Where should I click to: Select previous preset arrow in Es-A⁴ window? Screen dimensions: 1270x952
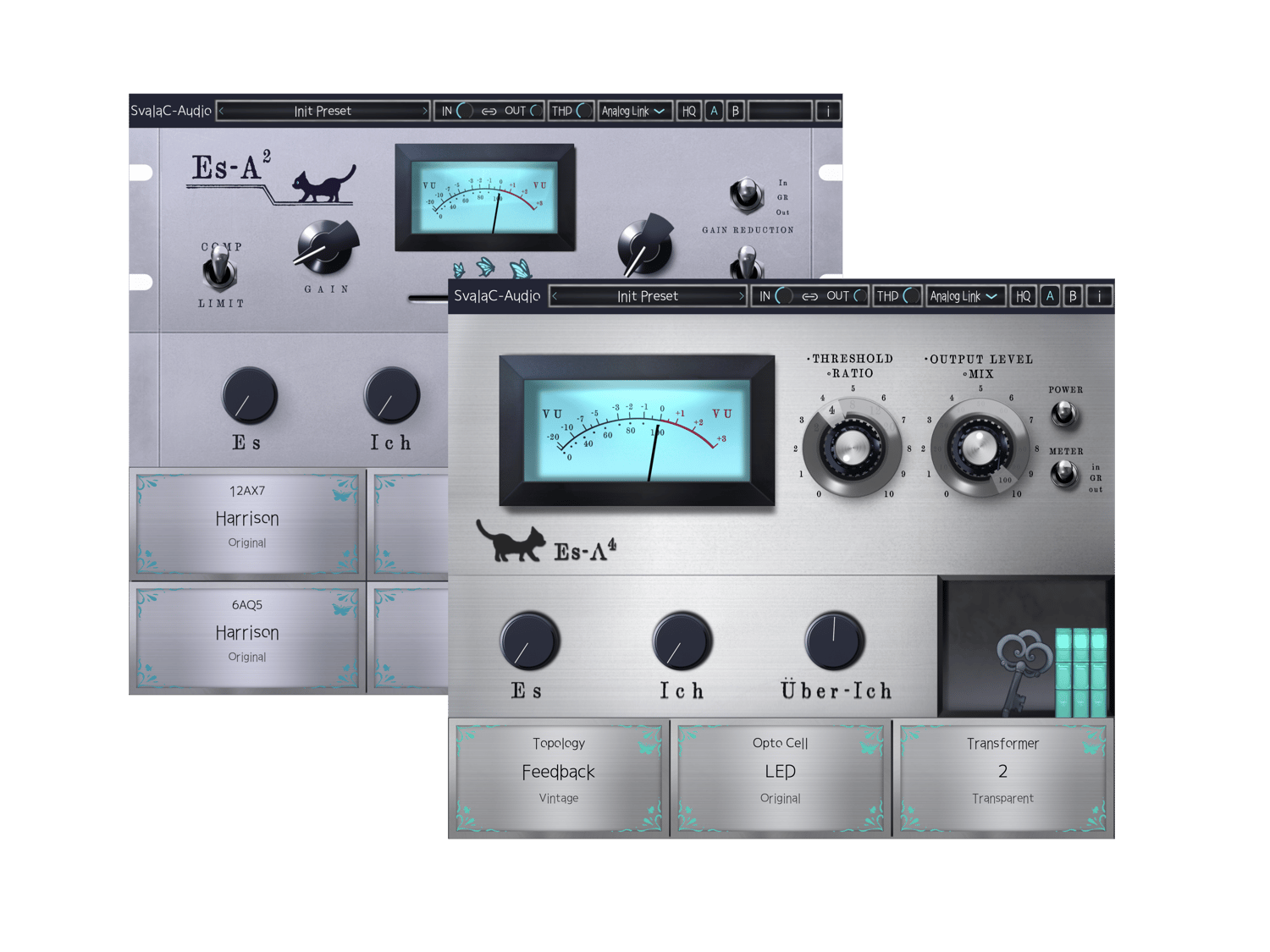(555, 296)
